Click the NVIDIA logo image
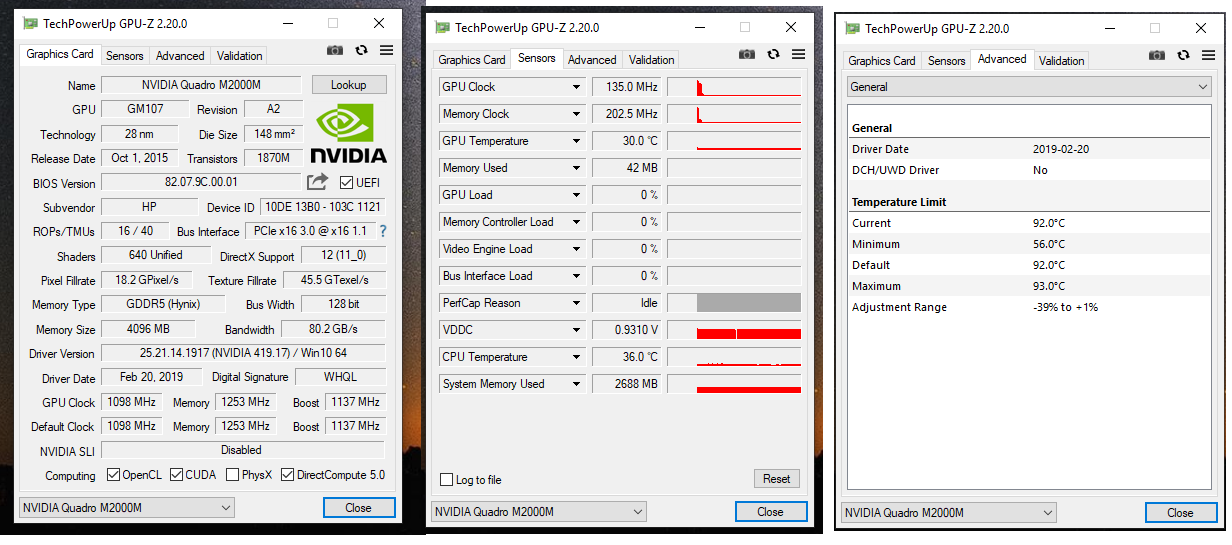This screenshot has width=1232, height=545. 348,134
